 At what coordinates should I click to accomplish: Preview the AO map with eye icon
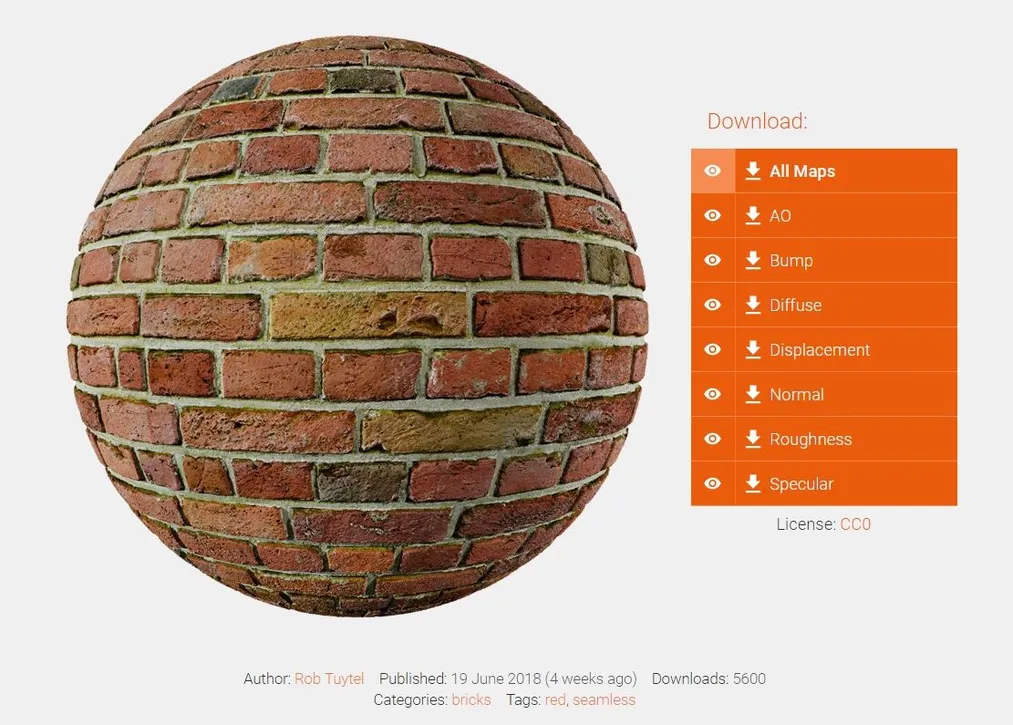click(x=713, y=215)
